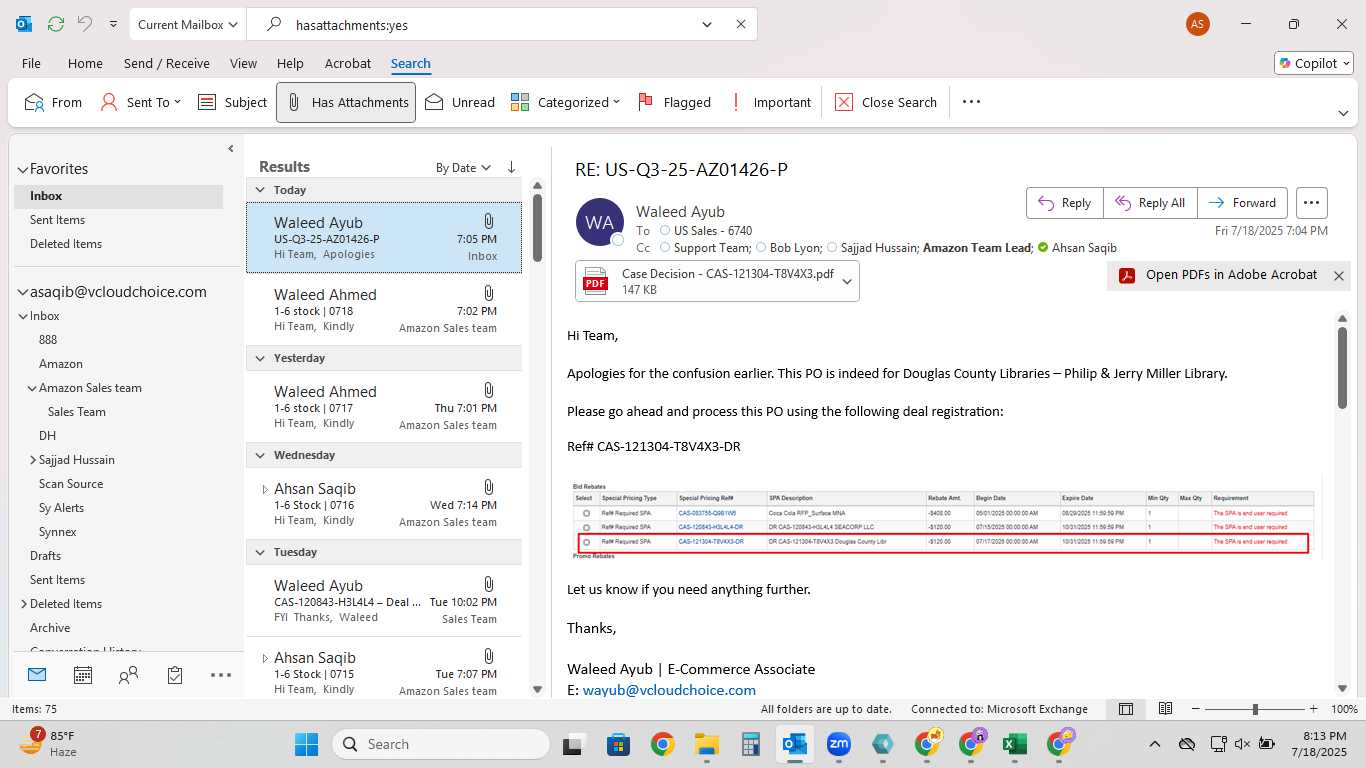Click Forward button
The width and height of the screenshot is (1366, 768).
click(1243, 203)
